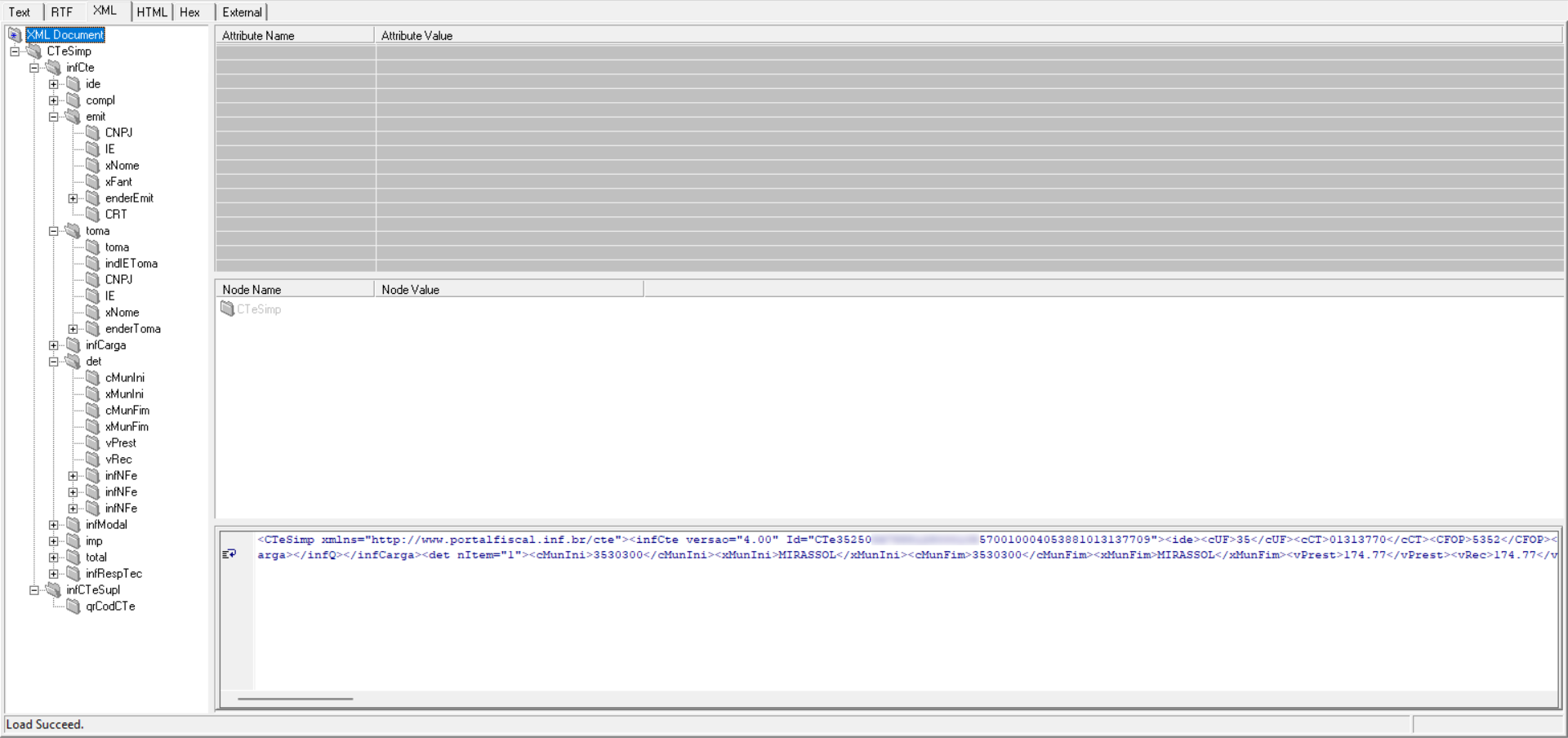Click the xMunFim node folder icon
1568x738 pixels.
(93, 426)
